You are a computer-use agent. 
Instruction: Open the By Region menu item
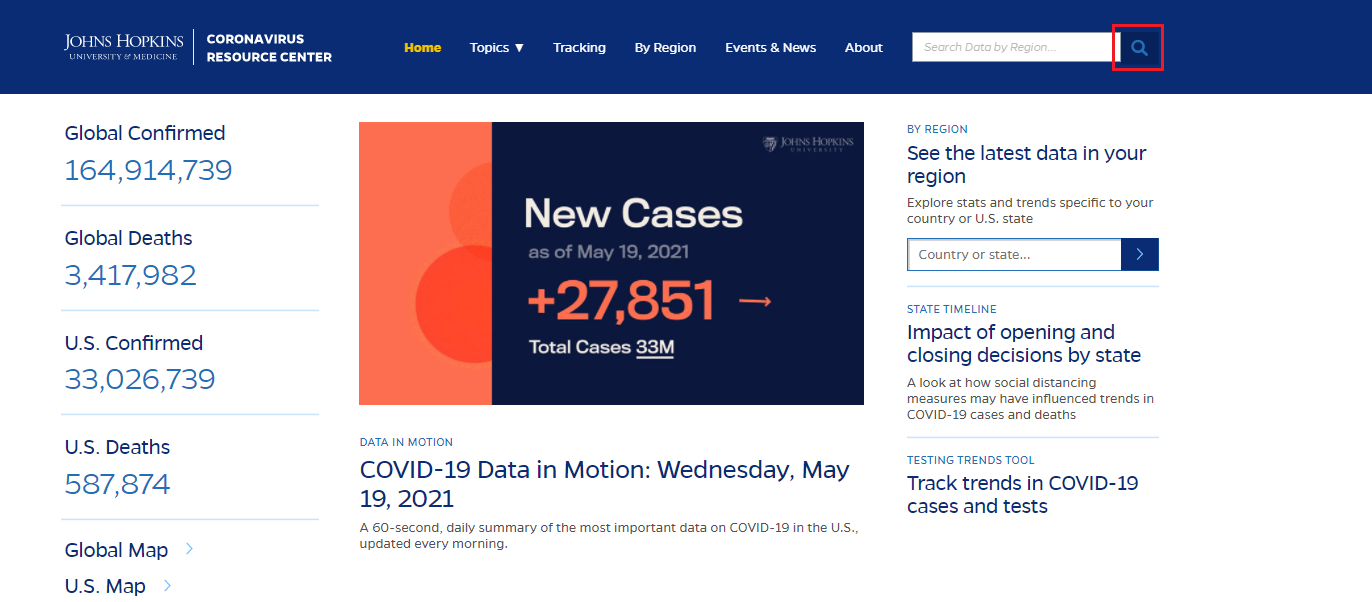[665, 47]
